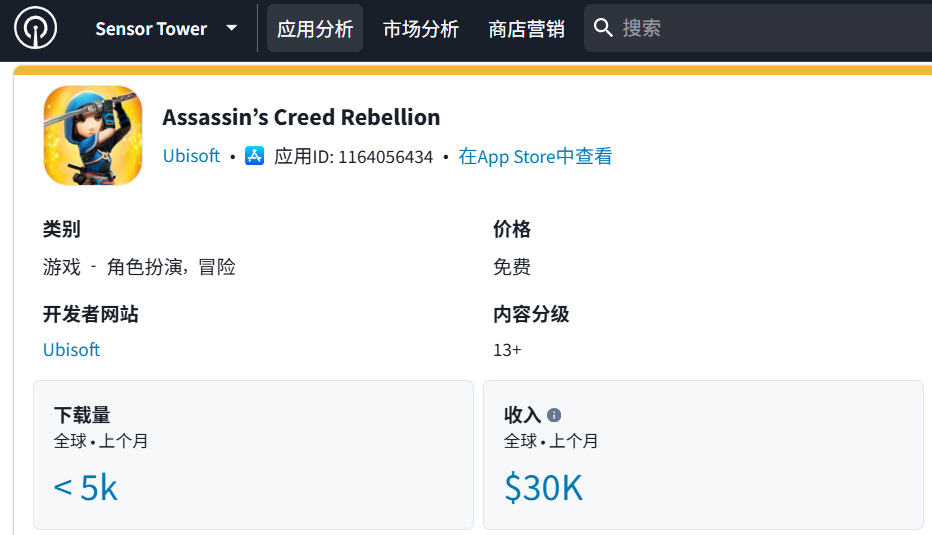
Task: Click the 角色扮演, 冒险 category text
Action: (171, 267)
